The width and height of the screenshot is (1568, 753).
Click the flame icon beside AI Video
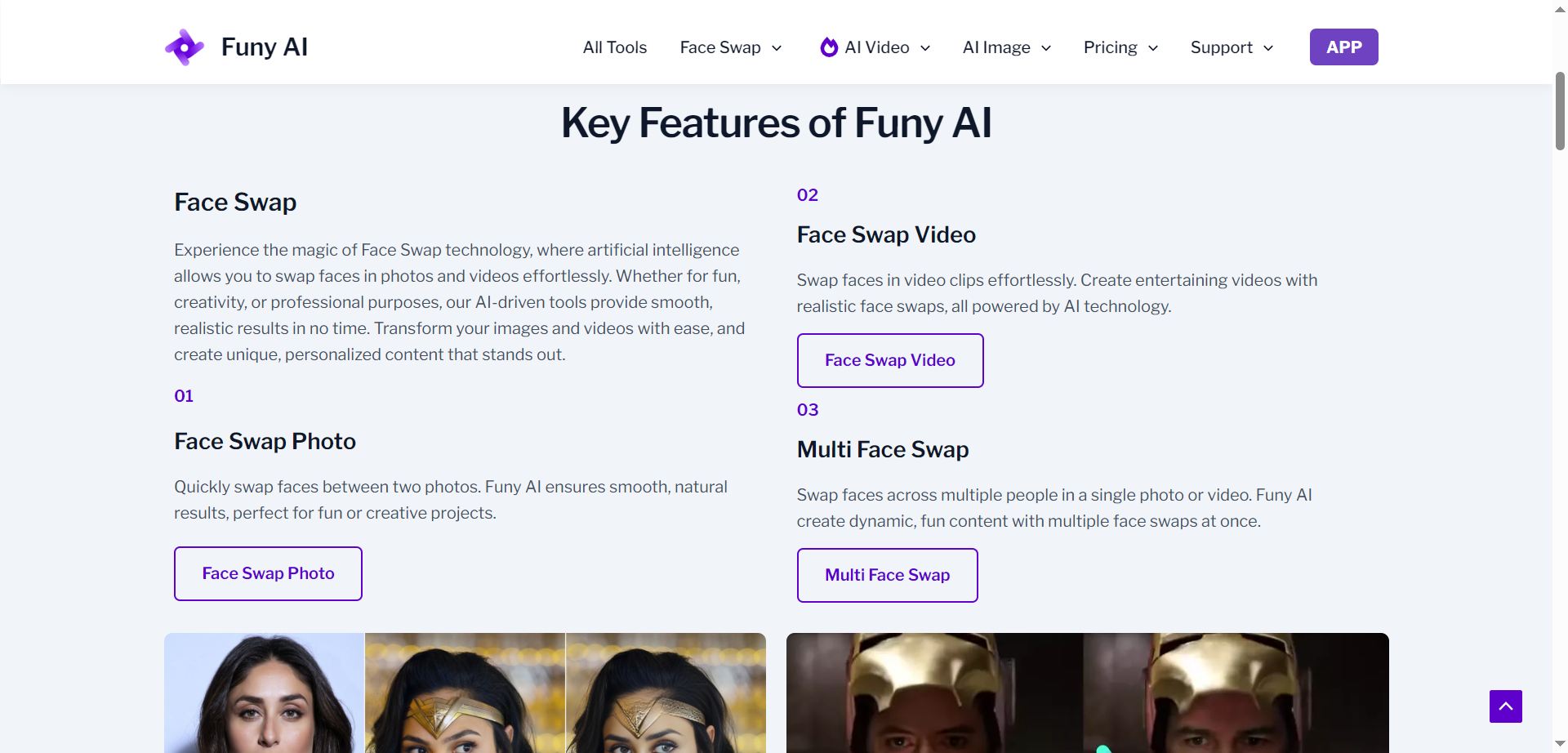tap(829, 47)
